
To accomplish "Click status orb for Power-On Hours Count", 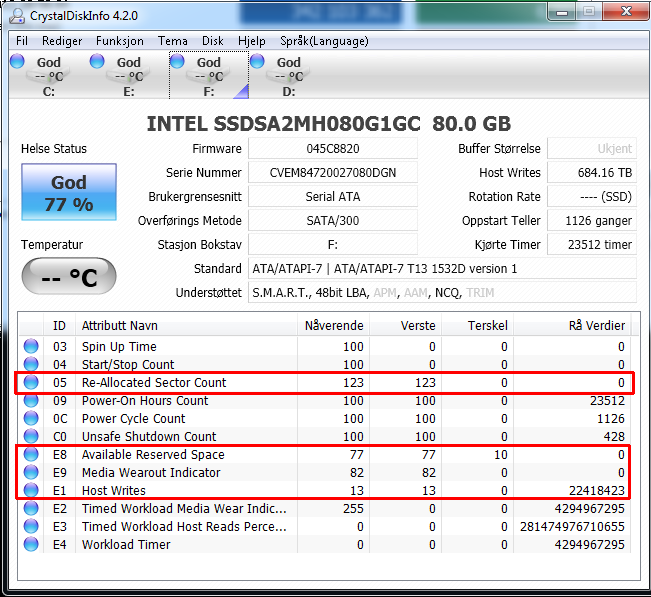I will click(31, 400).
